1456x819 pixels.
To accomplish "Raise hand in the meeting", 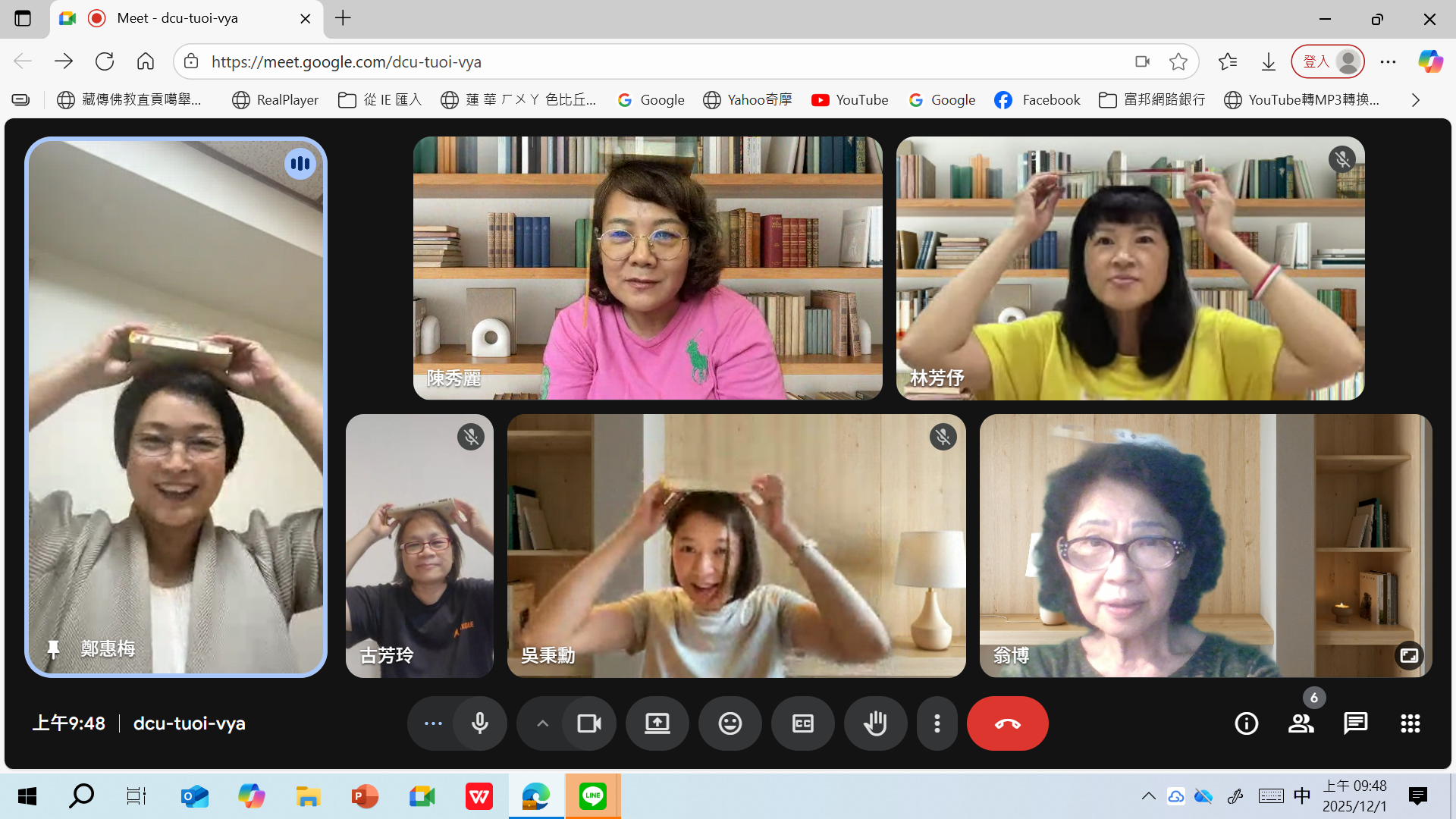I will pos(875,723).
